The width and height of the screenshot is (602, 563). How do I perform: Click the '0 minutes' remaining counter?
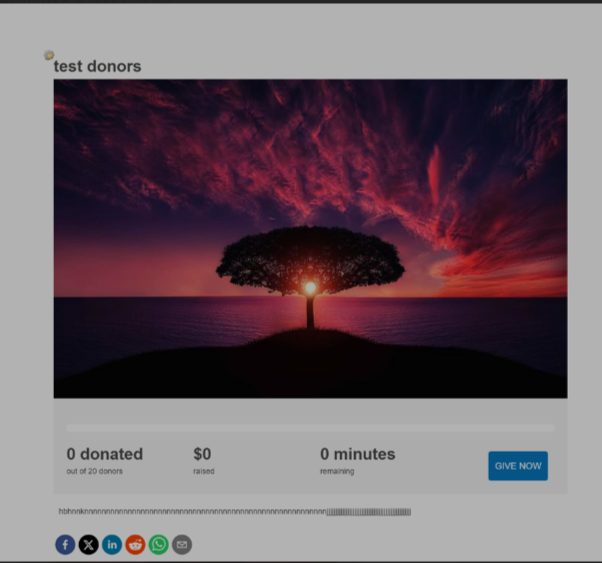click(x=357, y=454)
